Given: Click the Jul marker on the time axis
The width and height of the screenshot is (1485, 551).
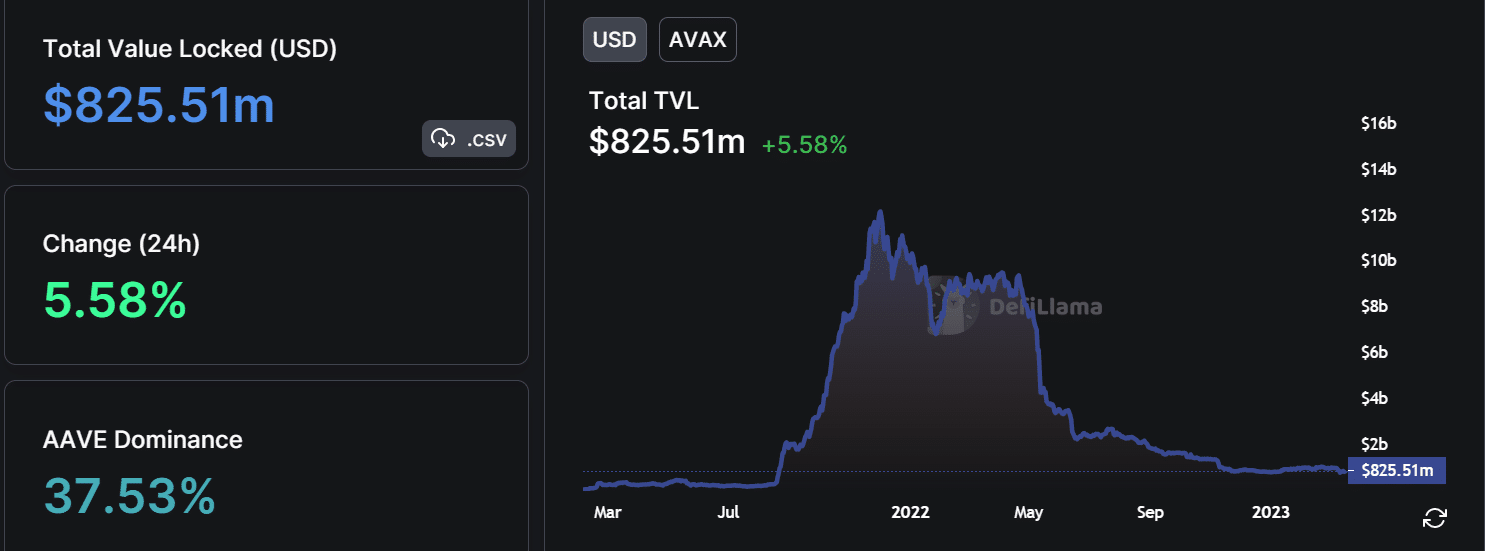Looking at the screenshot, I should tap(728, 513).
